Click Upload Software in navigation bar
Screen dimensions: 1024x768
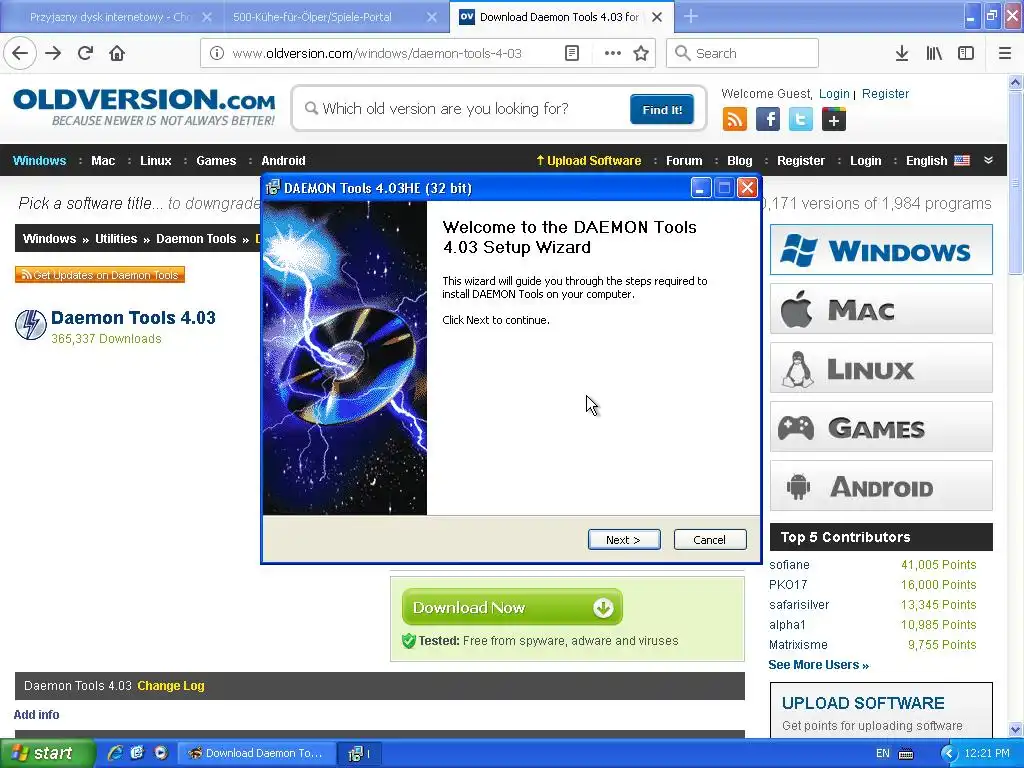tap(588, 161)
